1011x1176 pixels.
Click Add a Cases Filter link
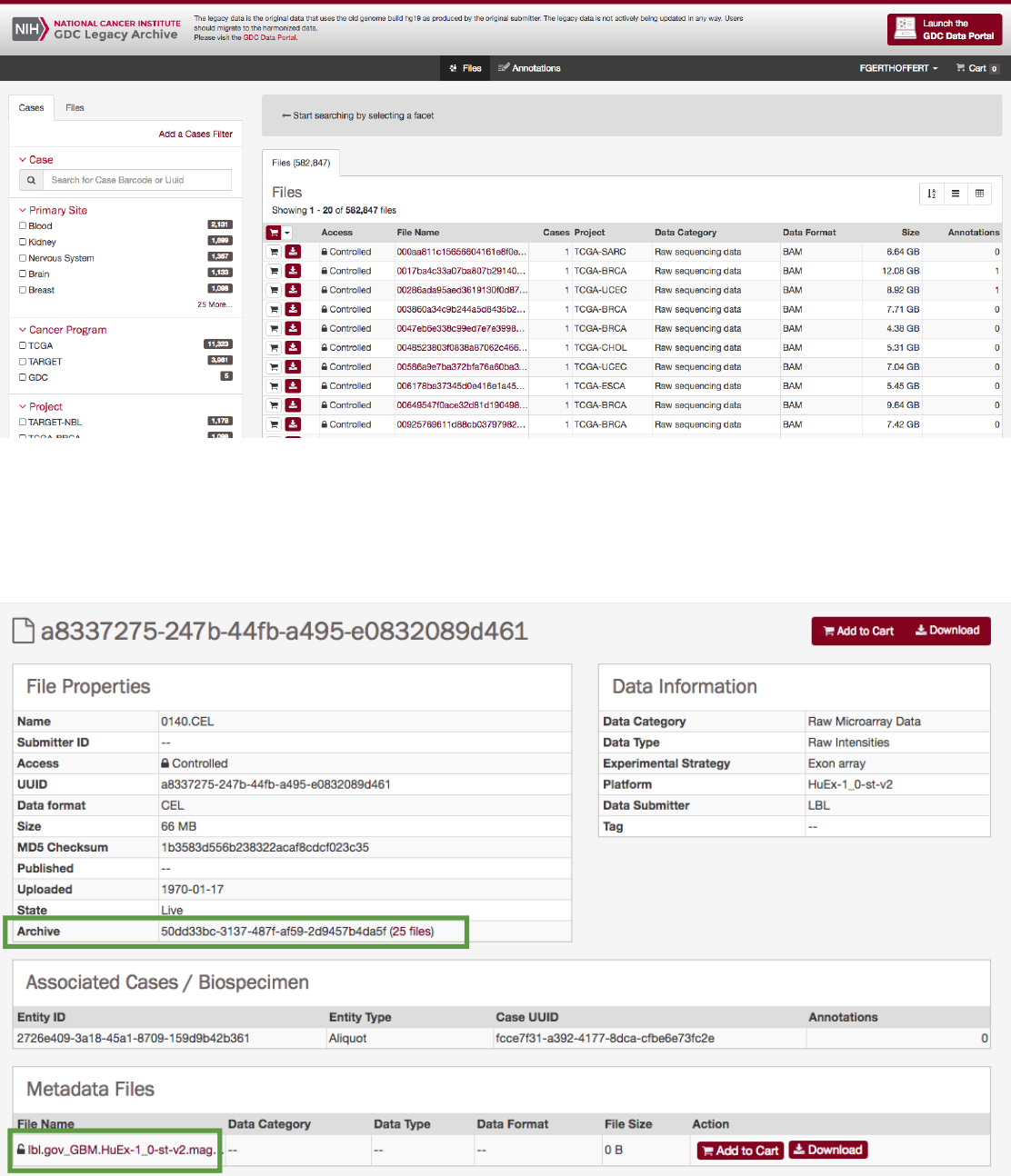point(195,134)
